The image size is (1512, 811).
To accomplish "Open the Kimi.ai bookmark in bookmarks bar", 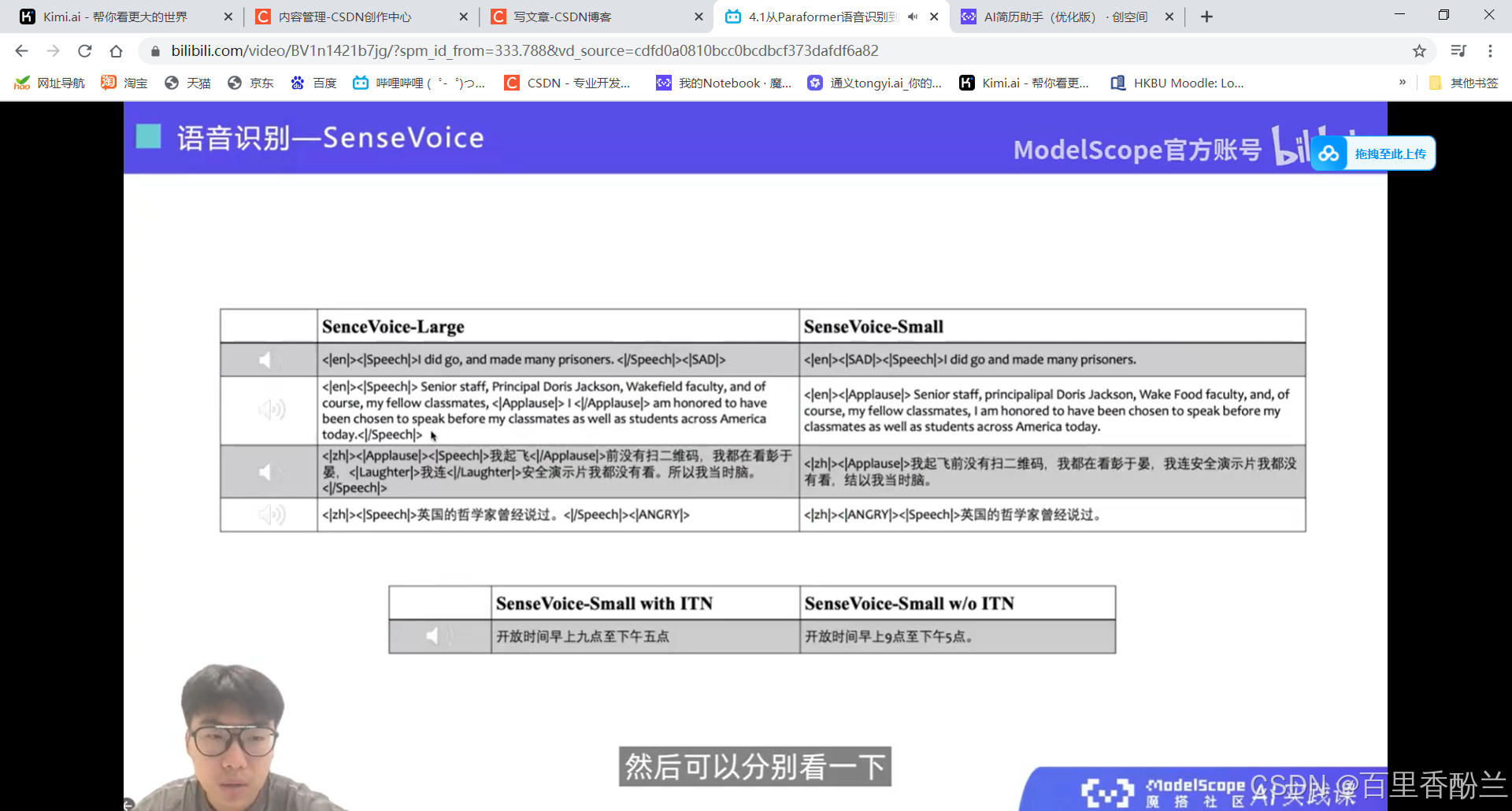I will coord(1024,83).
